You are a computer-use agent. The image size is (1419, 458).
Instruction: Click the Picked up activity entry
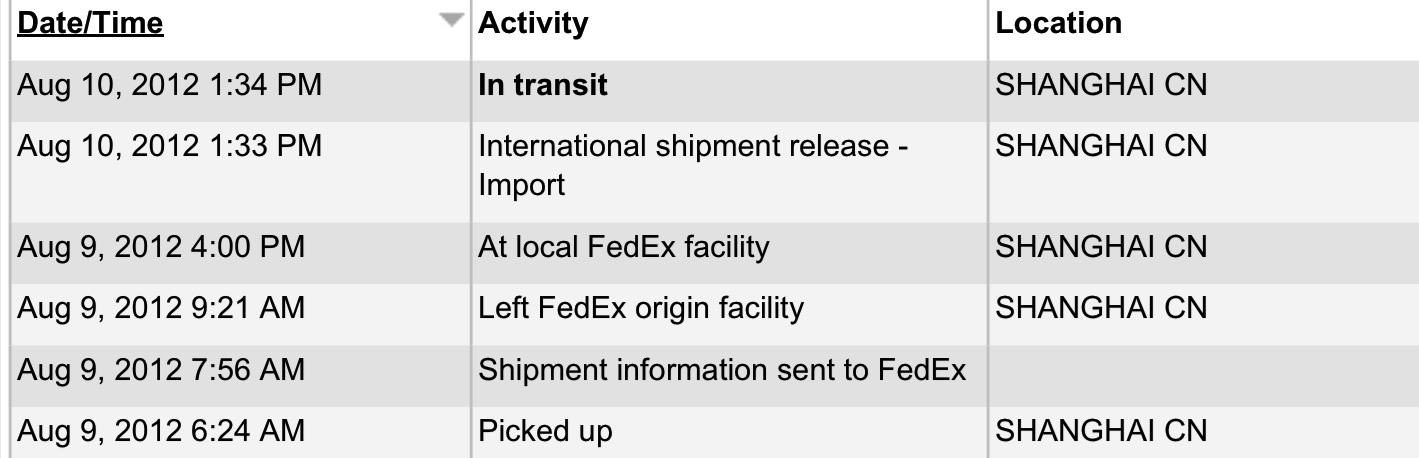[x=545, y=432]
